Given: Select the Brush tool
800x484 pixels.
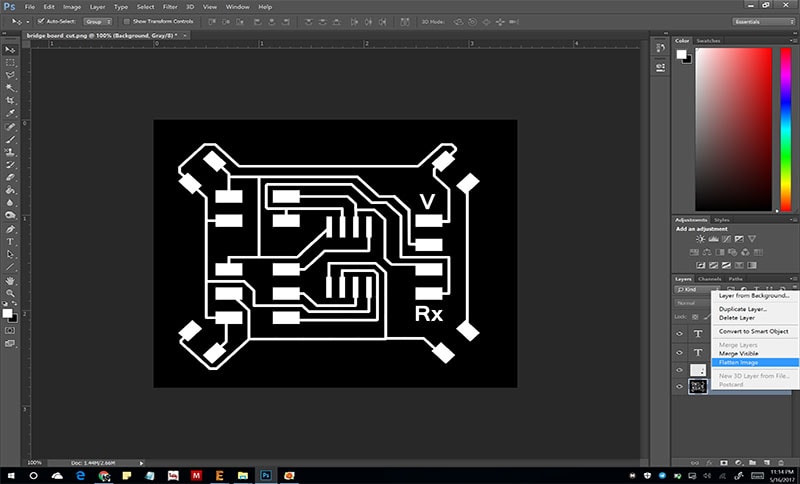Looking at the screenshot, I should pyautogui.click(x=10, y=139).
